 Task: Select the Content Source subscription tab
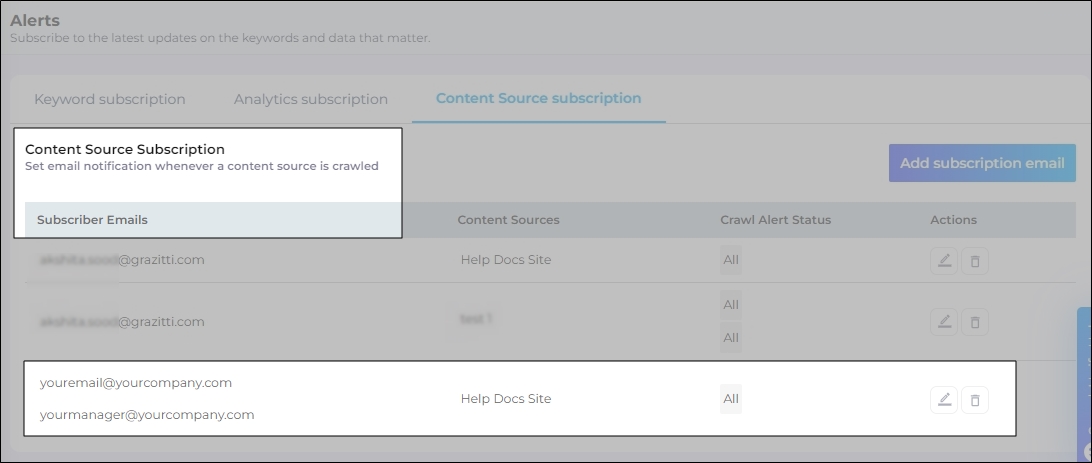(x=538, y=98)
